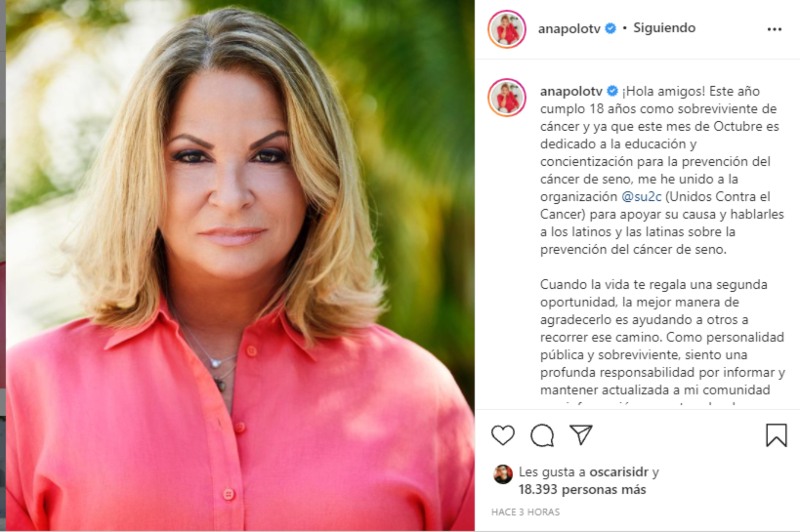View the 18.393 personas más likes list
The width and height of the screenshot is (800, 532).
tap(582, 490)
